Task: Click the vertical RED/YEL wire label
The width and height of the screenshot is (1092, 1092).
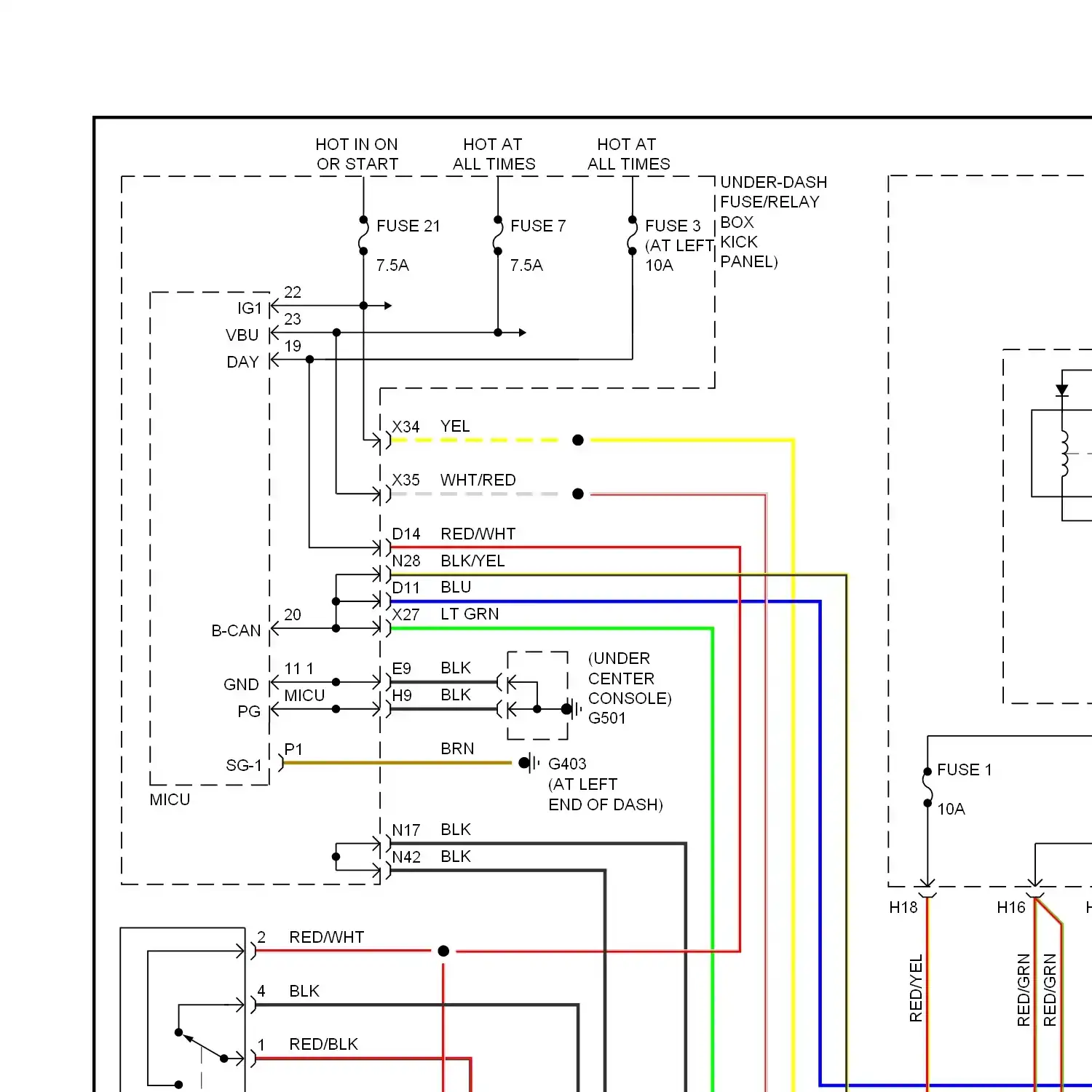Action: coord(916,988)
